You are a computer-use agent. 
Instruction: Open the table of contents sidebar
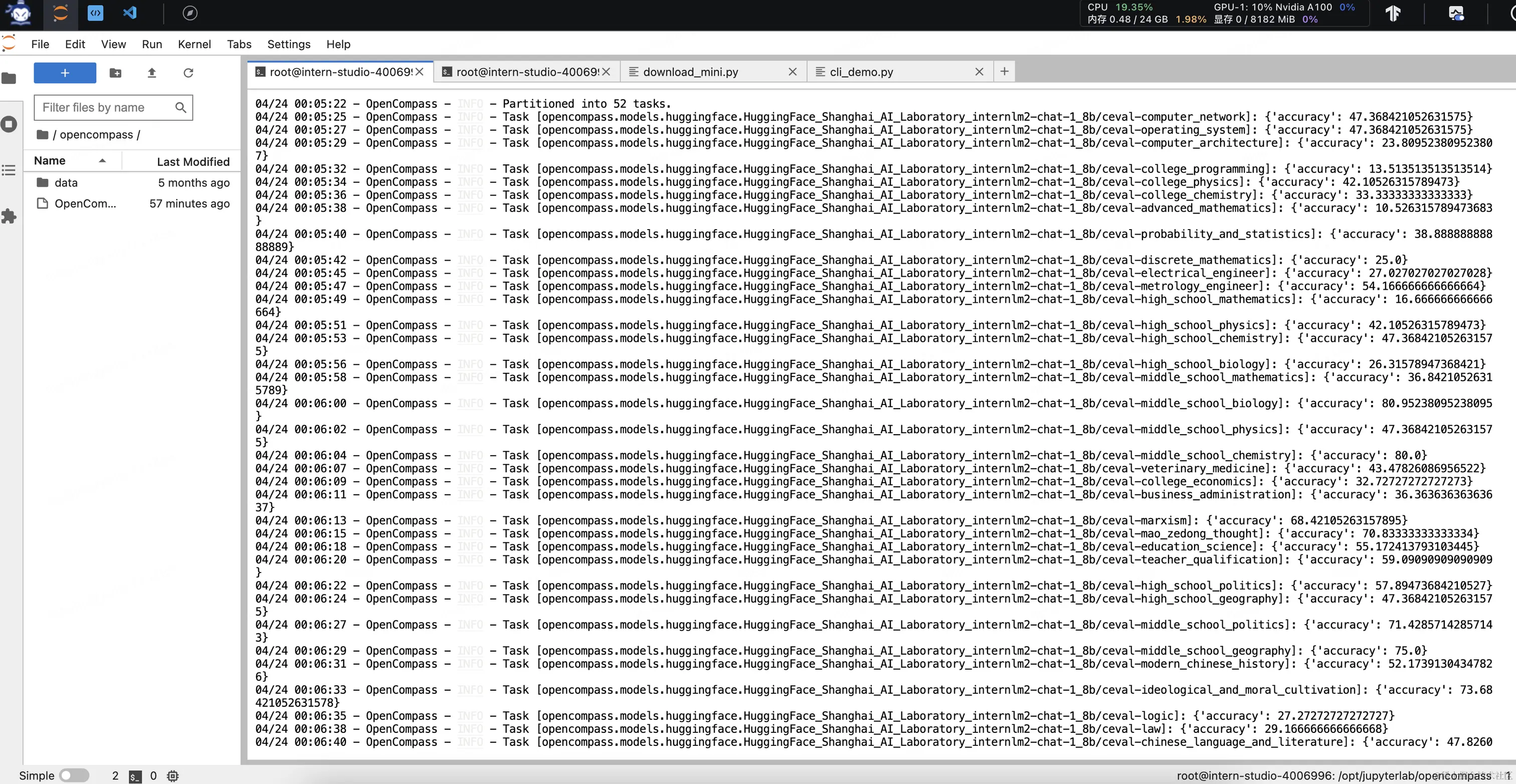(x=9, y=171)
